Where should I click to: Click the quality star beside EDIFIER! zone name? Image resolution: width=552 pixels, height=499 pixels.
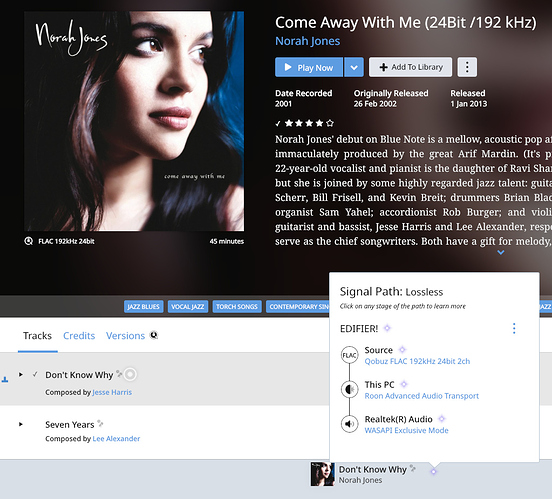[387, 328]
